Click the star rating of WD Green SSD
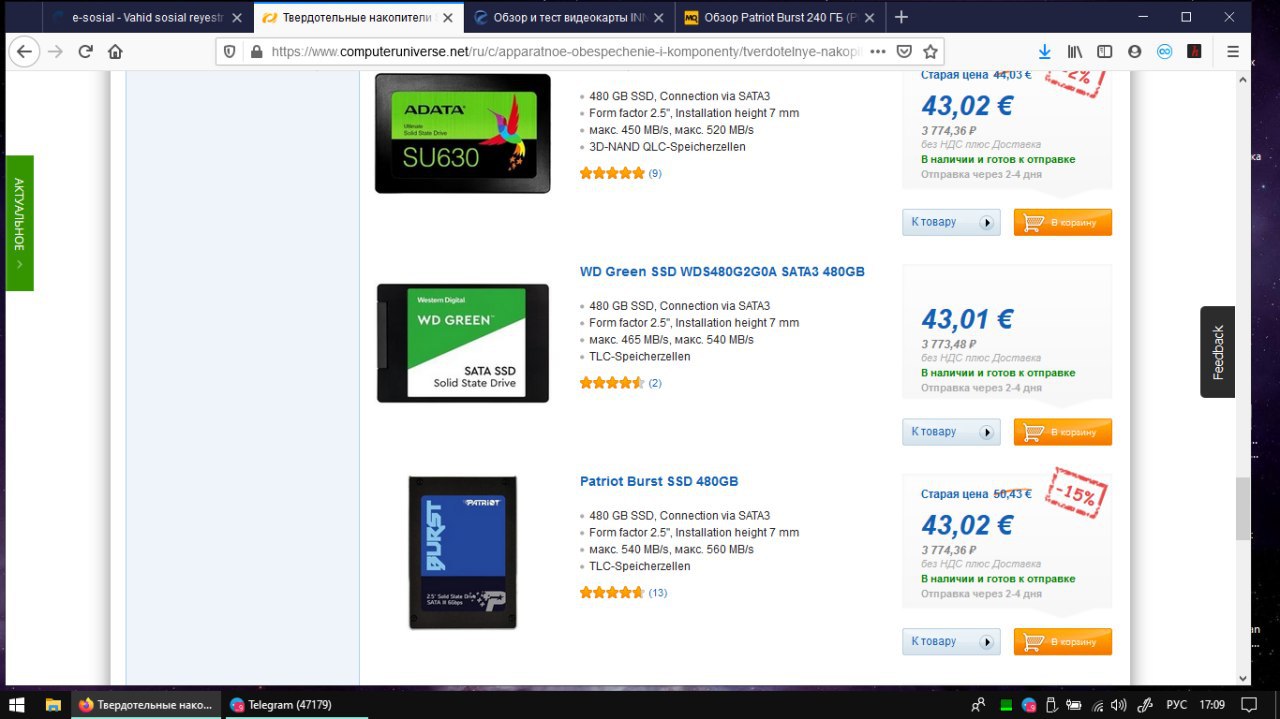Image resolution: width=1280 pixels, height=719 pixels. click(x=612, y=383)
